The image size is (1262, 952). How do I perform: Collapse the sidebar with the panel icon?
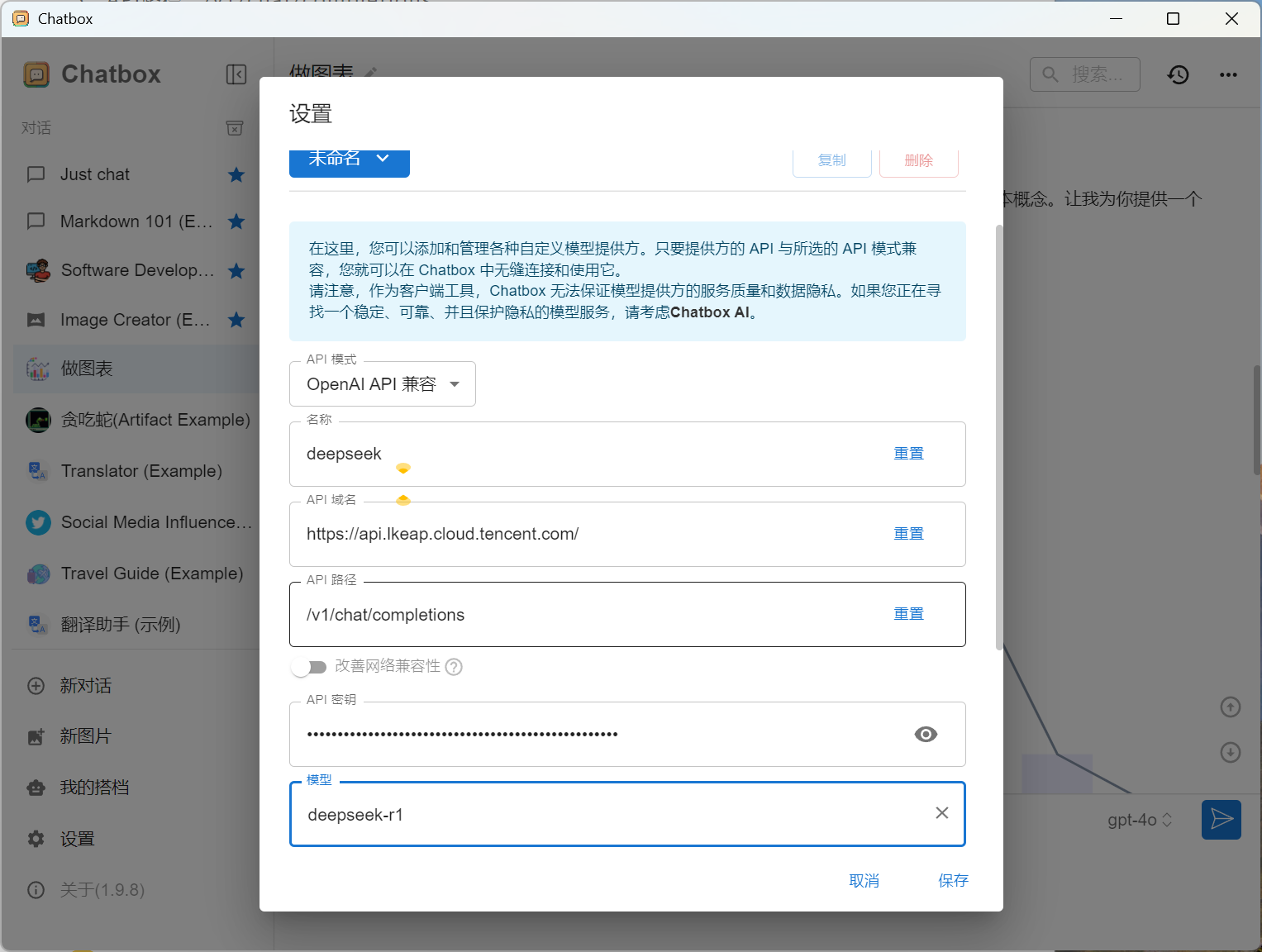(x=236, y=74)
